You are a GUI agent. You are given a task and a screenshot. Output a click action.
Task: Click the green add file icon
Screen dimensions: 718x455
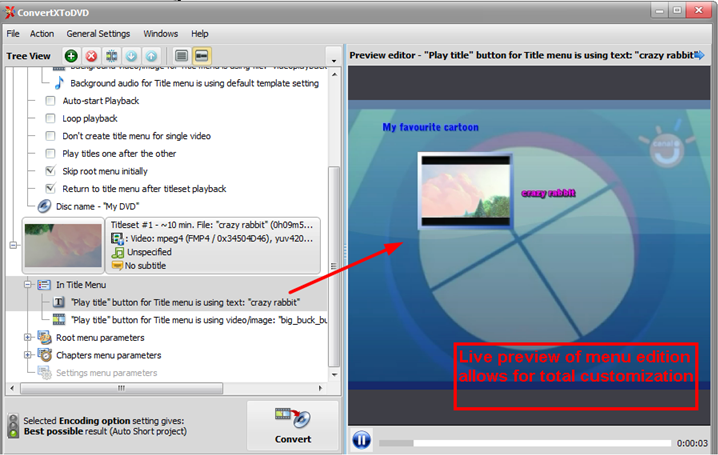point(71,56)
